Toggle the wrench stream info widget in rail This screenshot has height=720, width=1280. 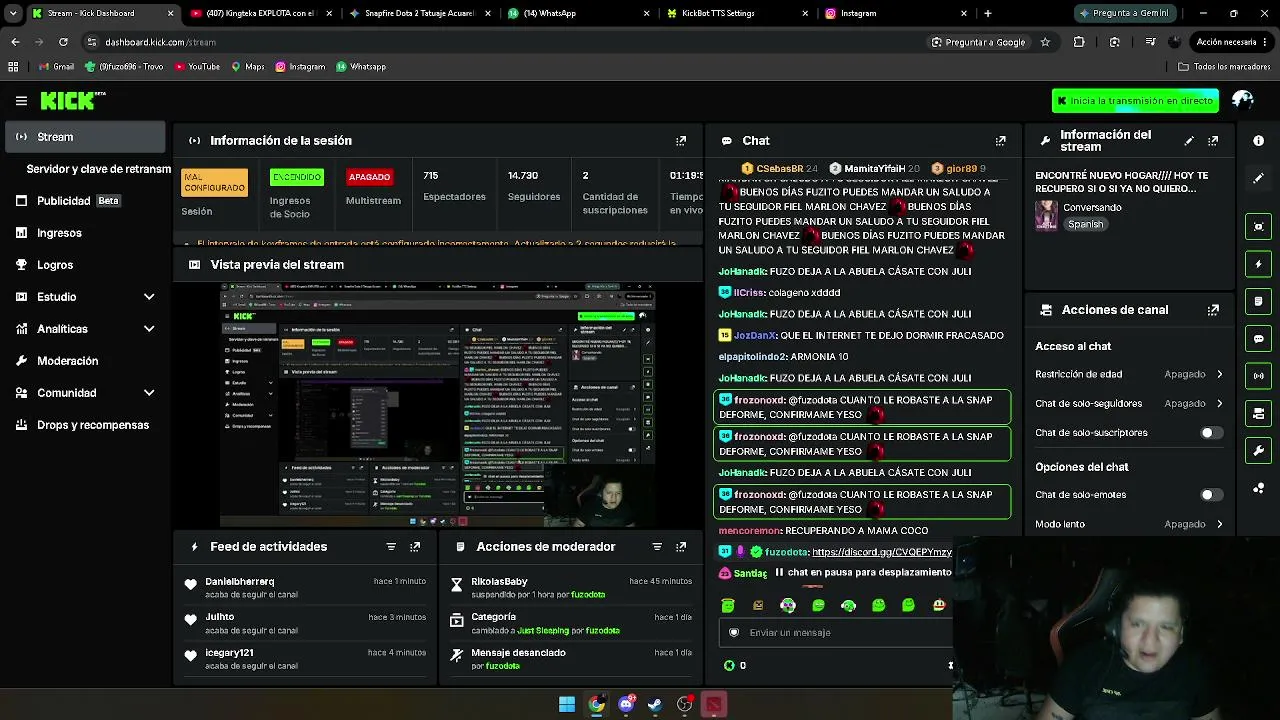[x=1259, y=451]
